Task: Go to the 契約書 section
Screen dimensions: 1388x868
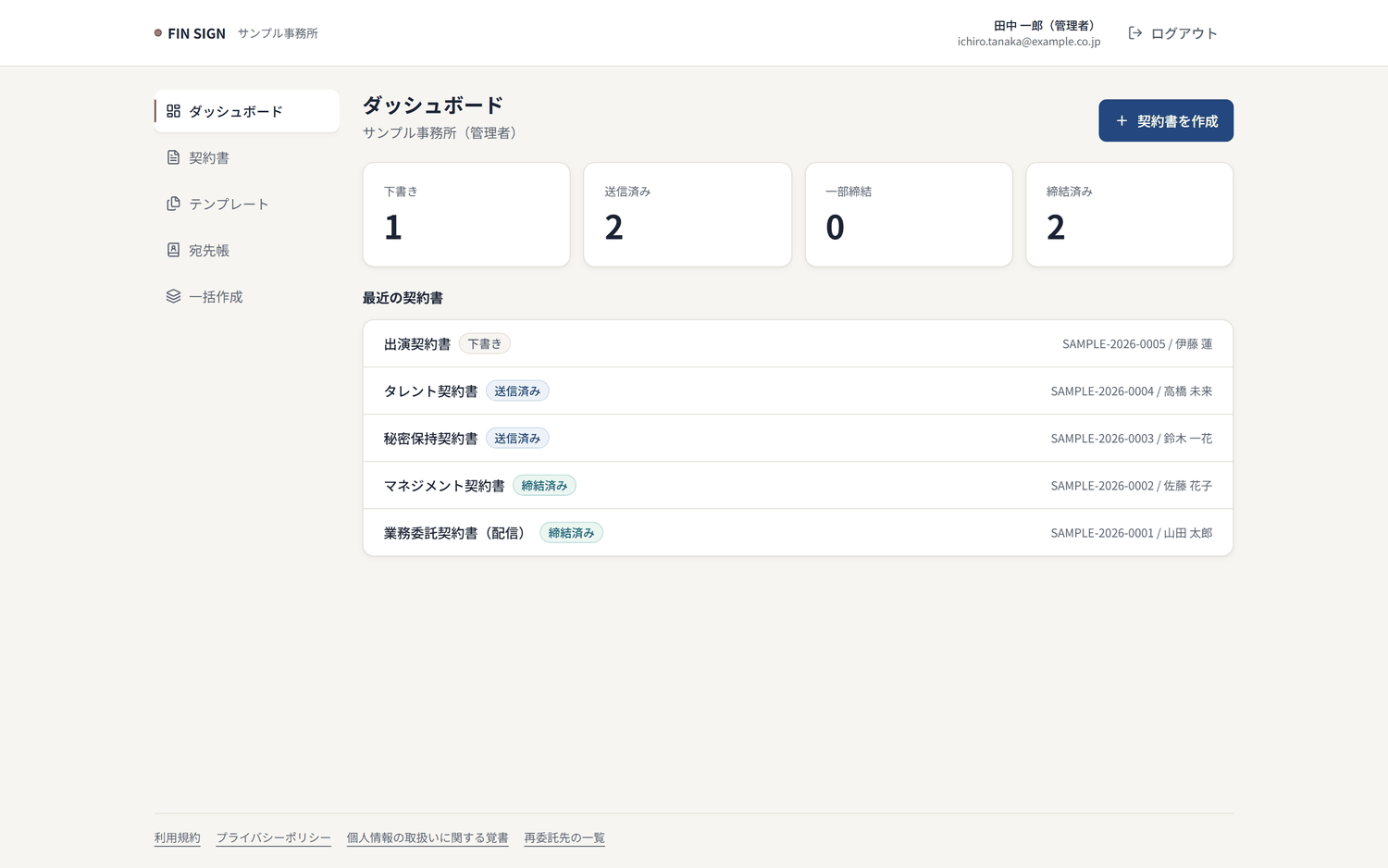Action: pos(247,157)
